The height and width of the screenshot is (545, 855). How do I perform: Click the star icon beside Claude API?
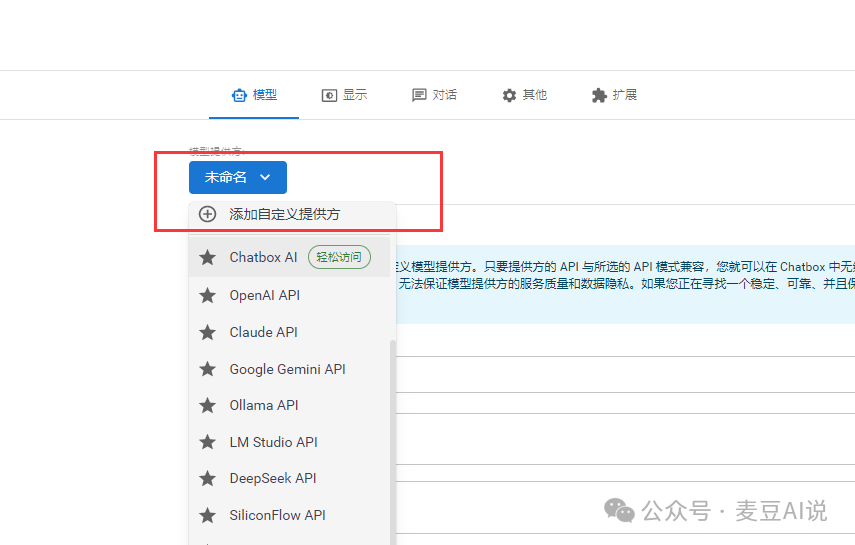pos(207,332)
